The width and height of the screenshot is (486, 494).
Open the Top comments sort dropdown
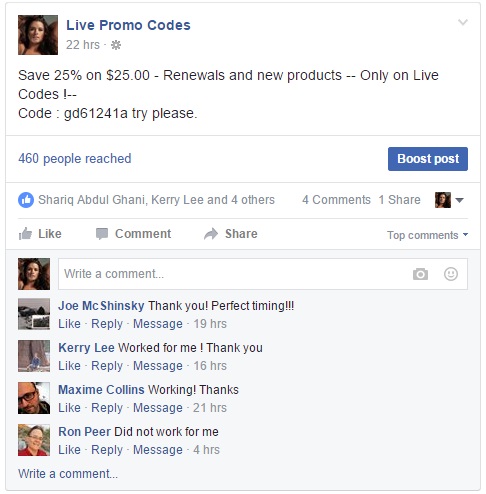(427, 235)
